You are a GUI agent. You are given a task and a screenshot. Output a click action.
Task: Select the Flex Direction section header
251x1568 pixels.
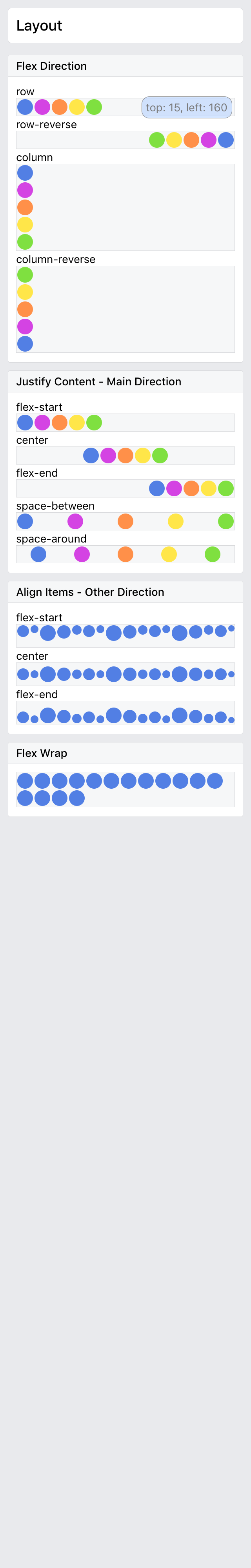(51, 66)
